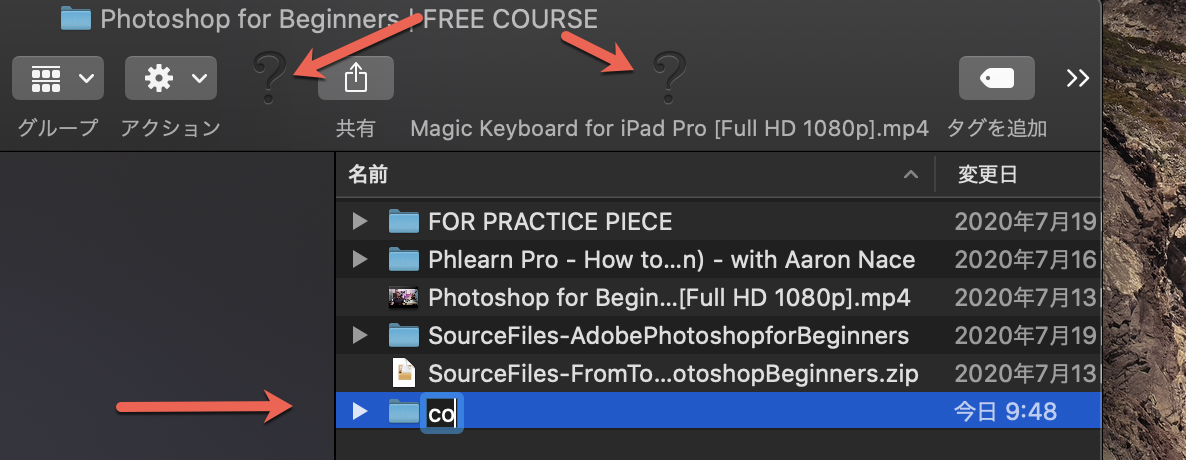Viewport: 1186px width, 460px height.
Task: Show more toolbar items via double chevron
Action: [1077, 78]
